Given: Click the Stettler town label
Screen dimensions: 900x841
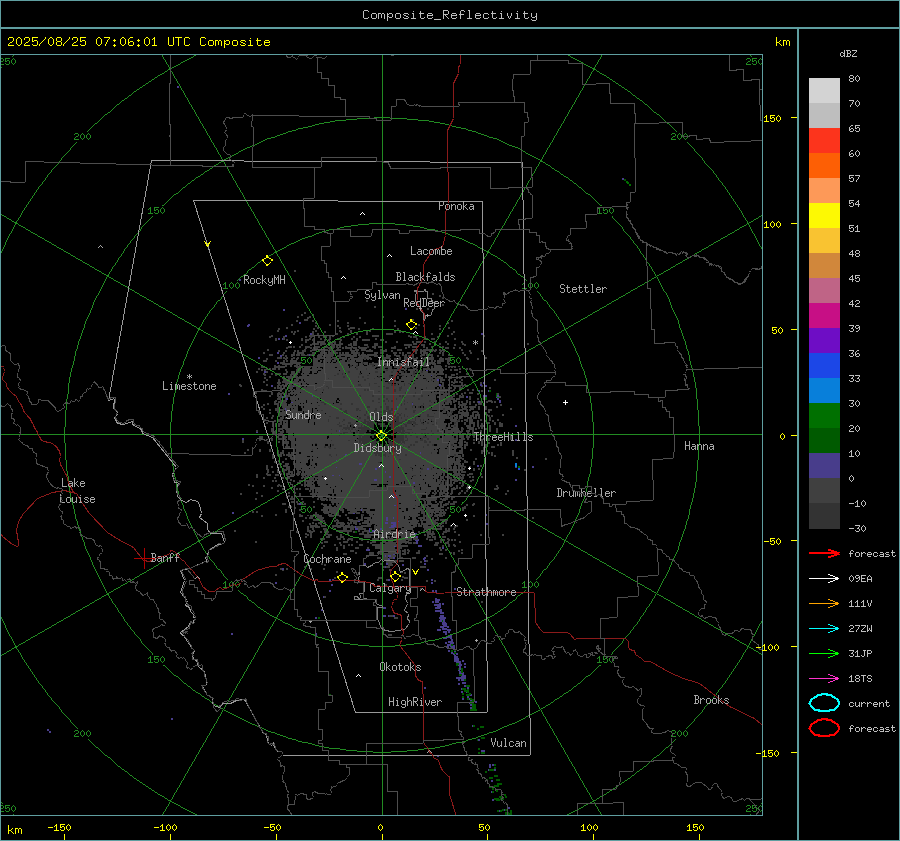Looking at the screenshot, I should click(x=583, y=289).
